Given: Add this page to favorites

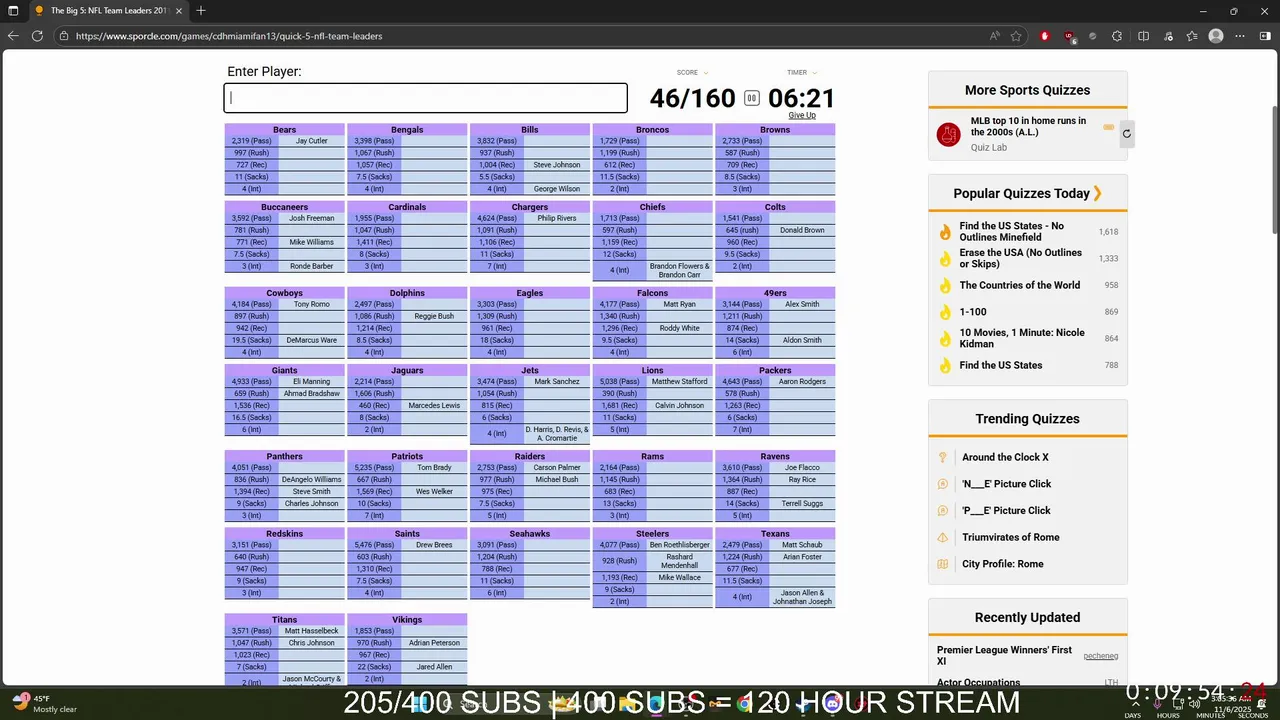Looking at the screenshot, I should click(x=1016, y=36).
